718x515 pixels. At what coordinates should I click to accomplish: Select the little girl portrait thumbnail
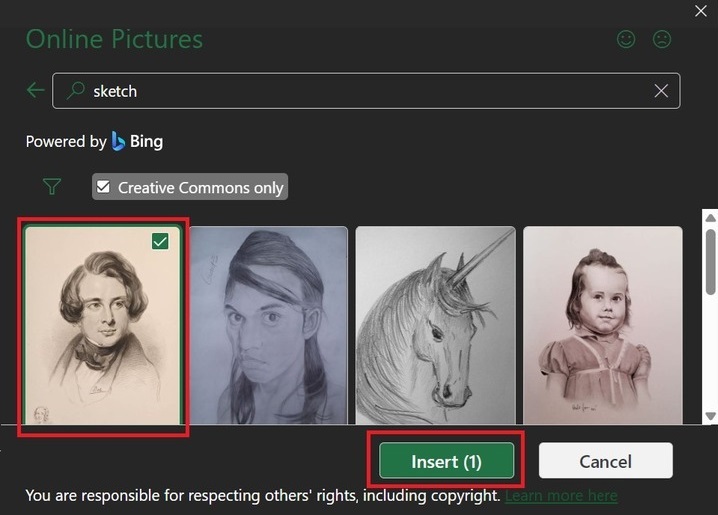[x=602, y=325]
